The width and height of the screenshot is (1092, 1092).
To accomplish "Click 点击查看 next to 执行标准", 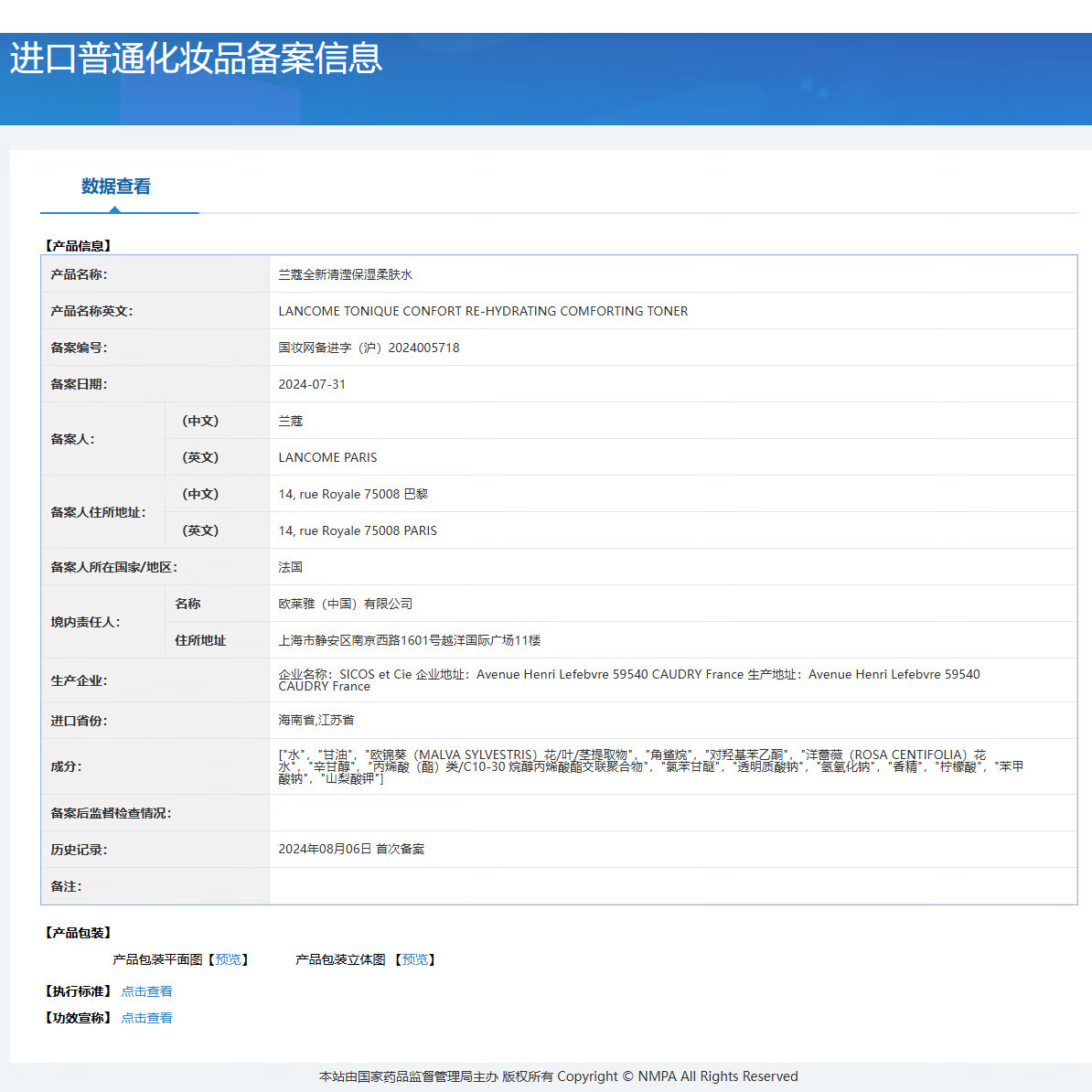I will pyautogui.click(x=146, y=991).
